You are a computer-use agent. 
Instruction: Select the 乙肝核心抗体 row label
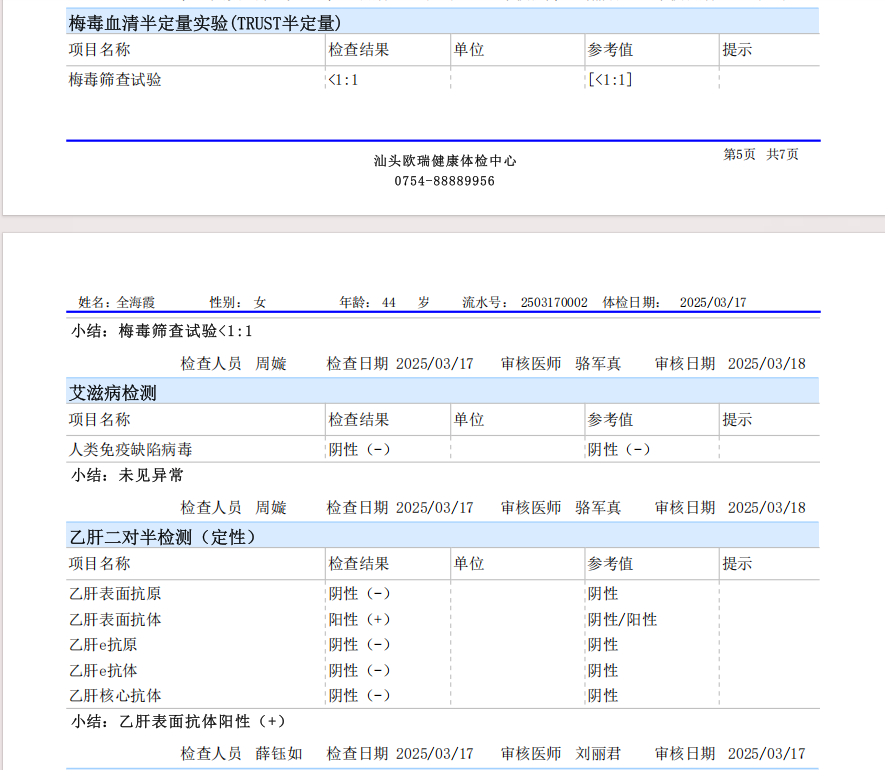tap(115, 696)
